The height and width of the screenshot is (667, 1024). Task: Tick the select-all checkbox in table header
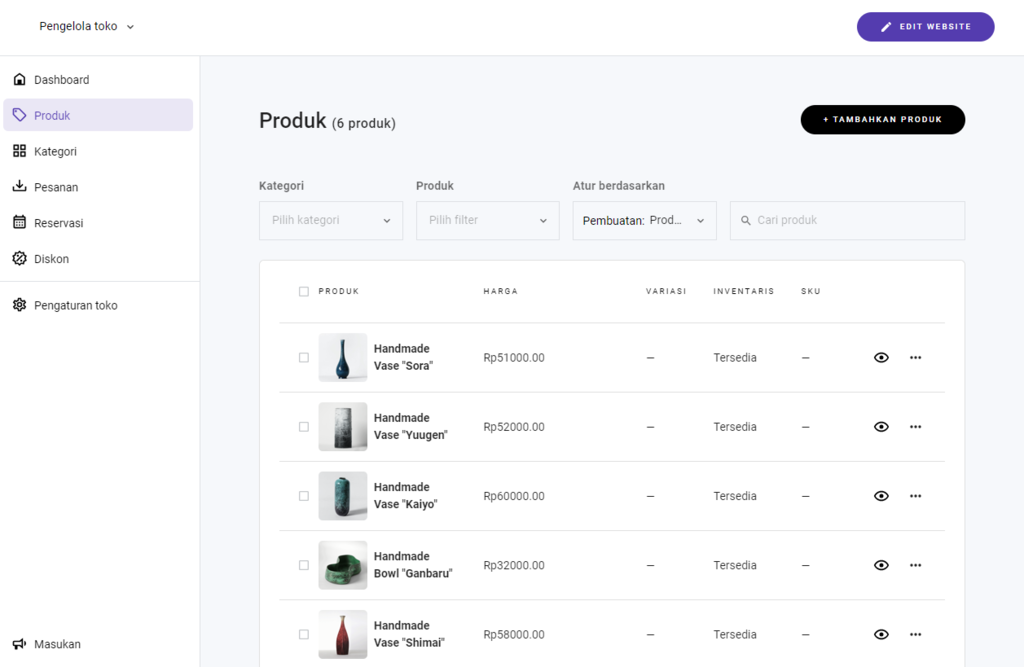pyautogui.click(x=304, y=292)
